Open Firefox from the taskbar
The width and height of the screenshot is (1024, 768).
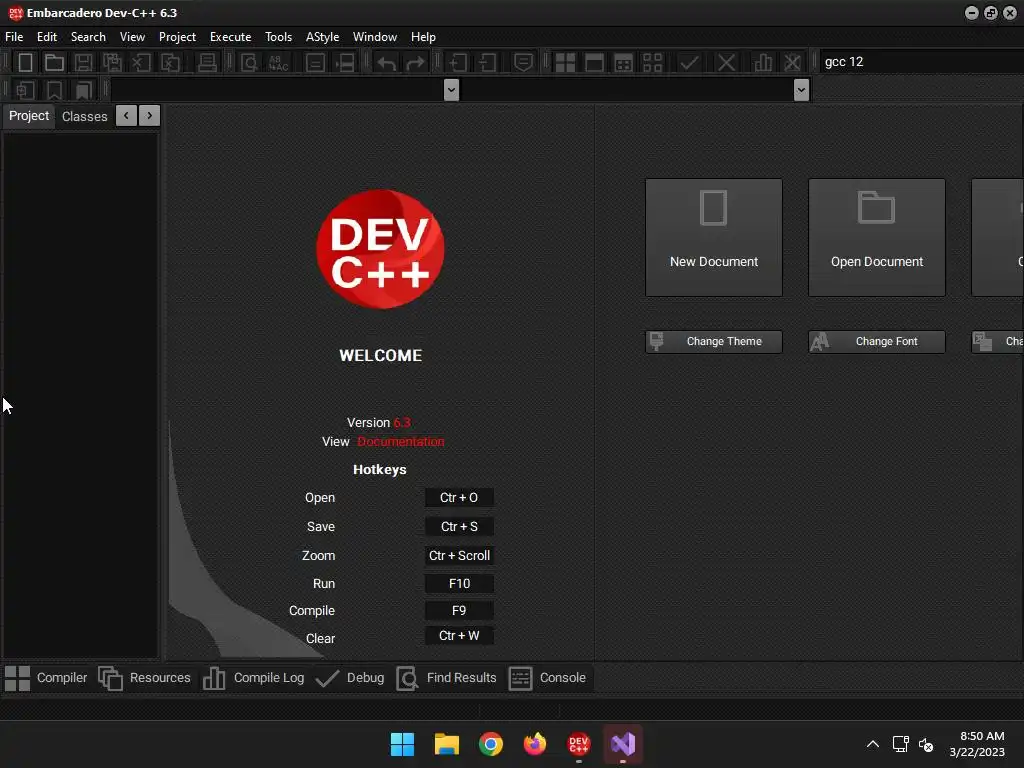[535, 744]
